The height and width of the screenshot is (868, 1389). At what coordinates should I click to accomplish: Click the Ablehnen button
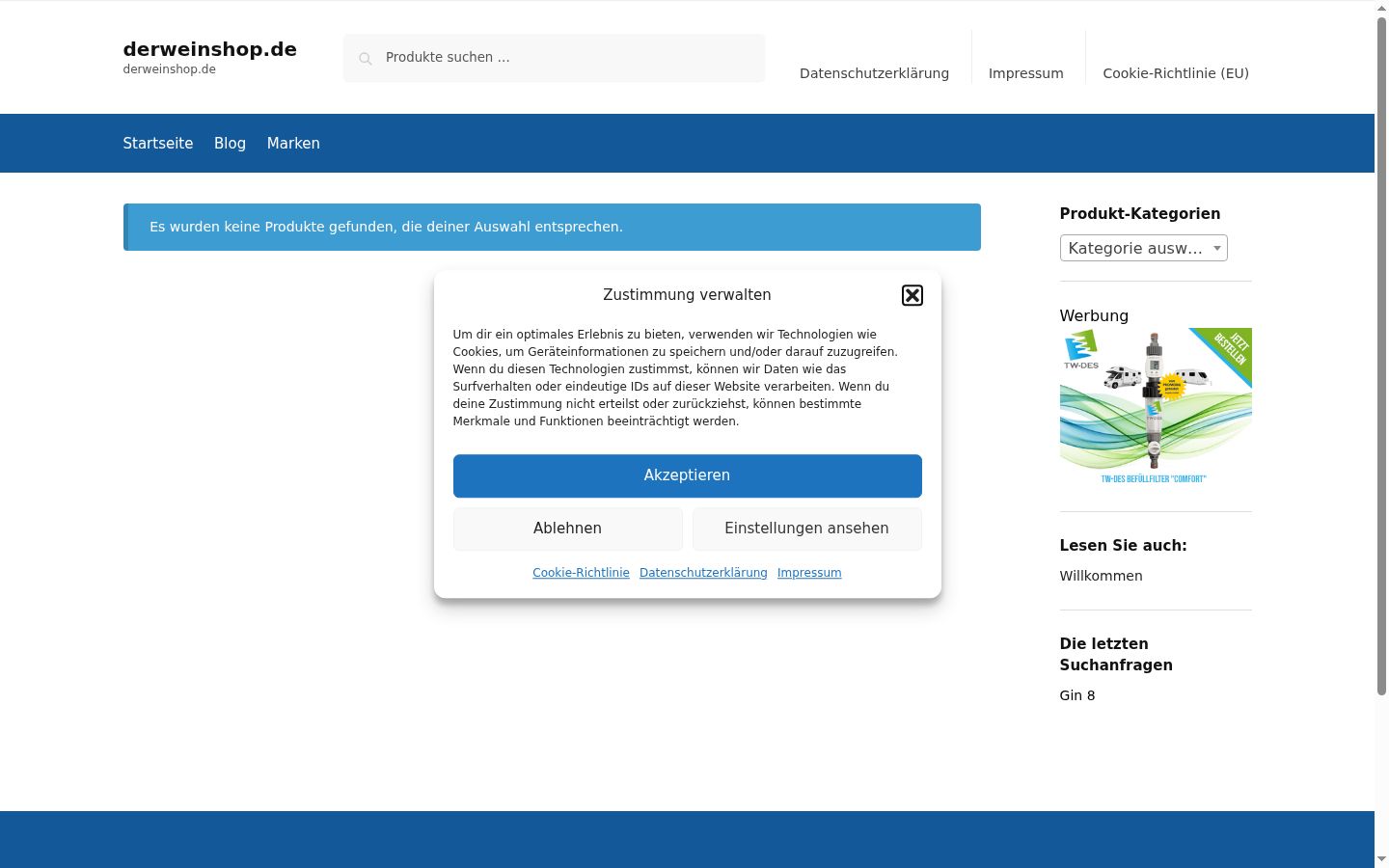point(567,529)
